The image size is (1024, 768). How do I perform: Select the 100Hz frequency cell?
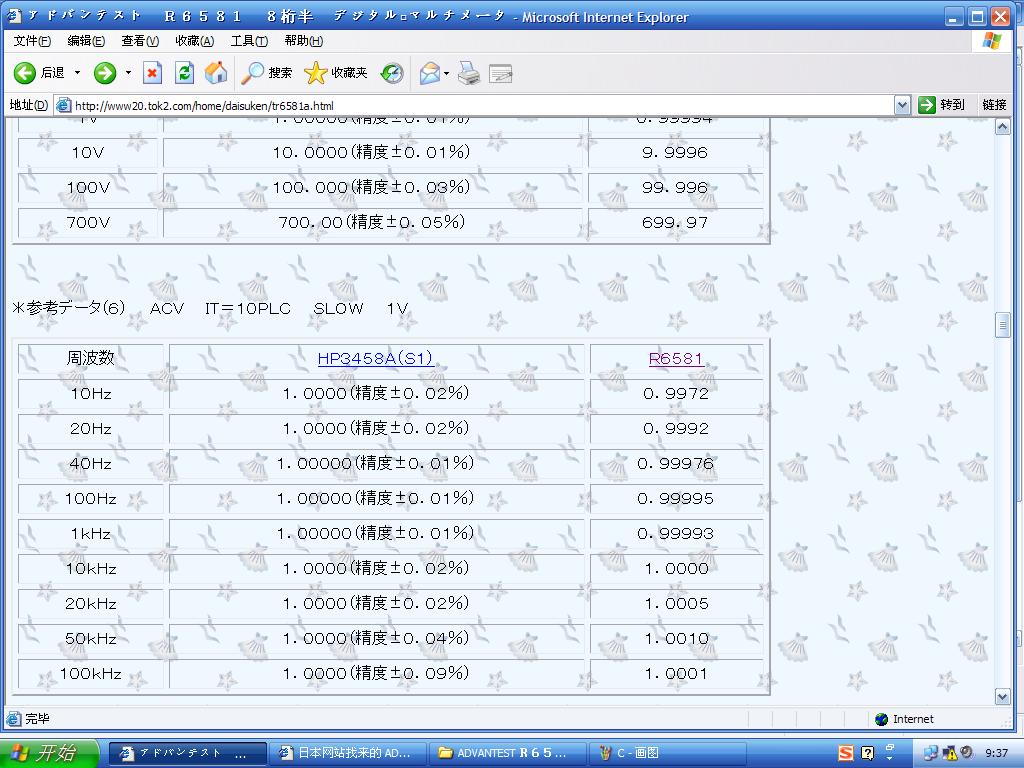click(91, 498)
